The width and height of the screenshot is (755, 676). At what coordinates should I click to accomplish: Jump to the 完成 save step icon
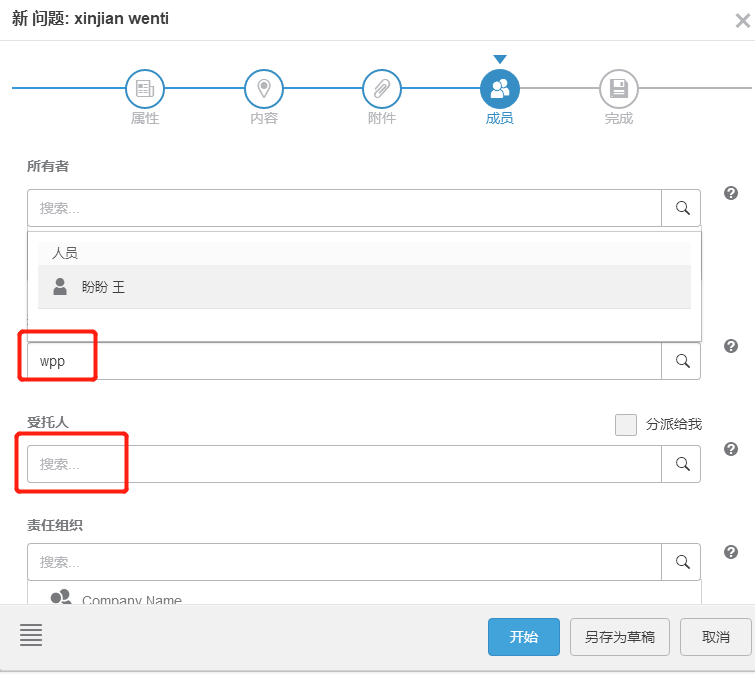[618, 89]
